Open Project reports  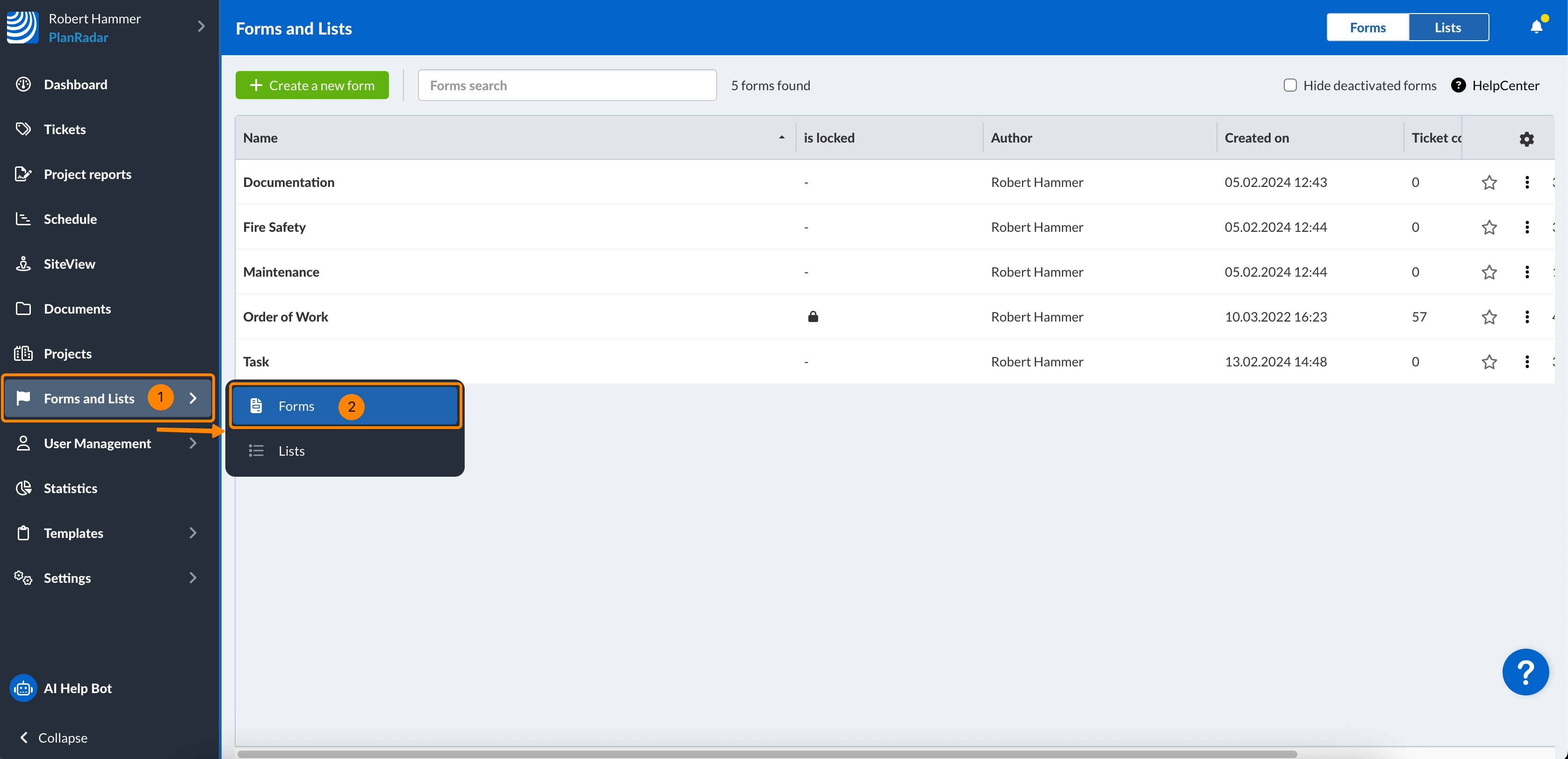(x=87, y=173)
